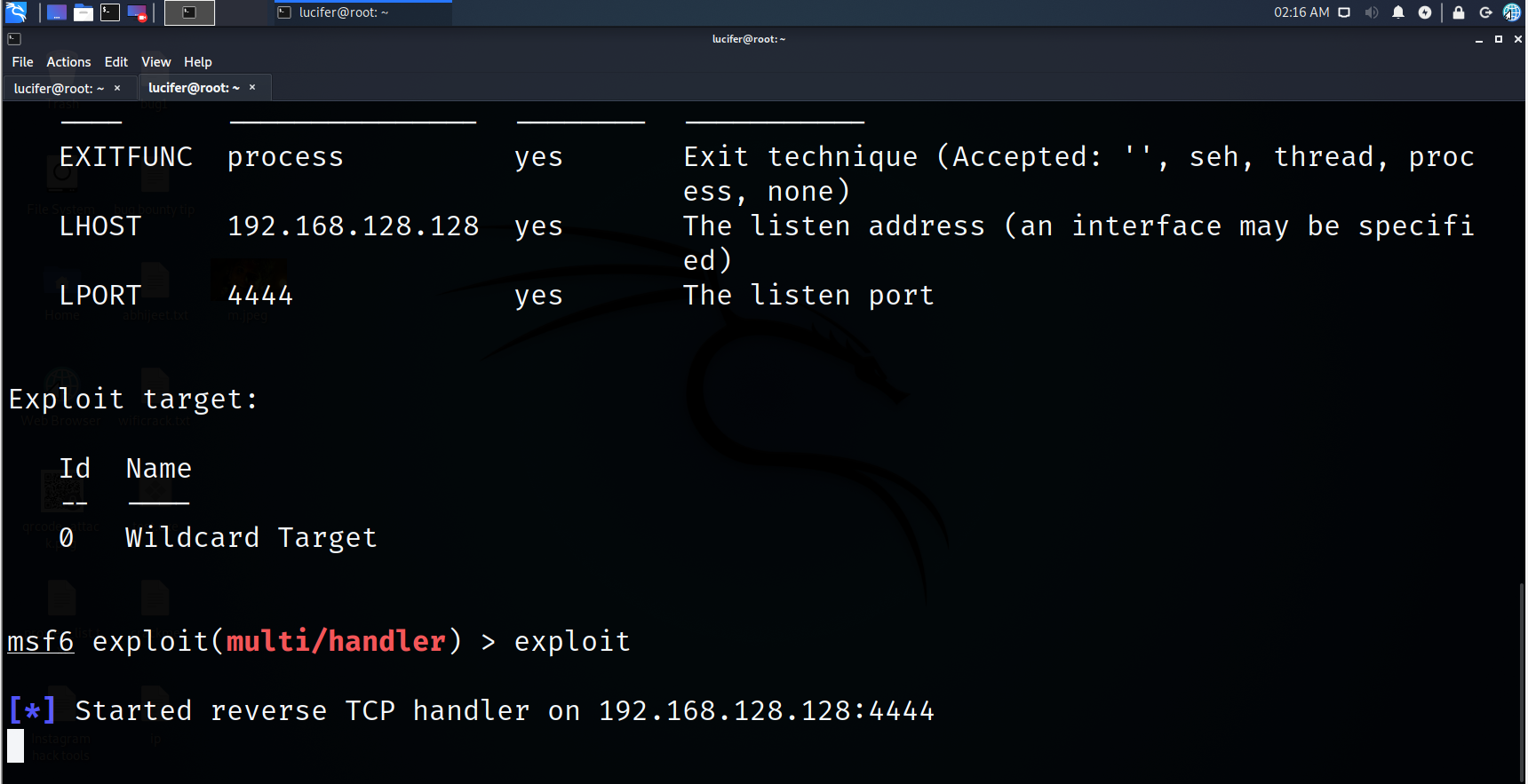Expand the Help menu
The width and height of the screenshot is (1528, 784).
pos(197,62)
